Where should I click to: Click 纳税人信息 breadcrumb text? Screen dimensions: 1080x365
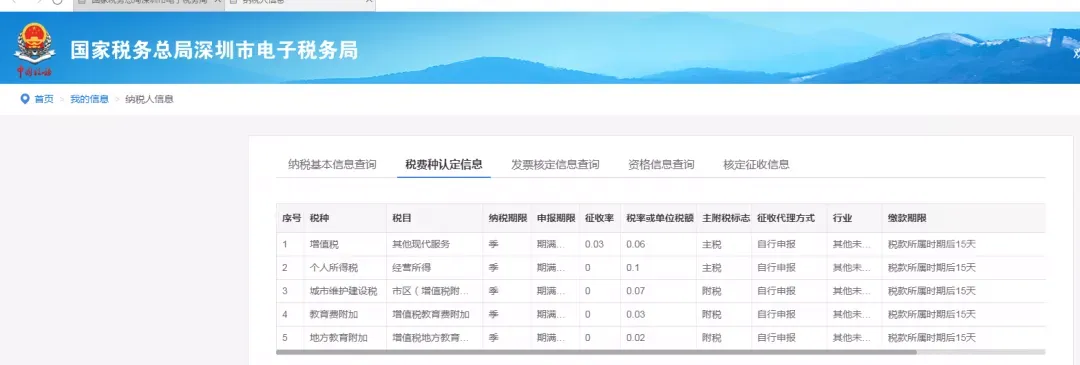coord(149,99)
